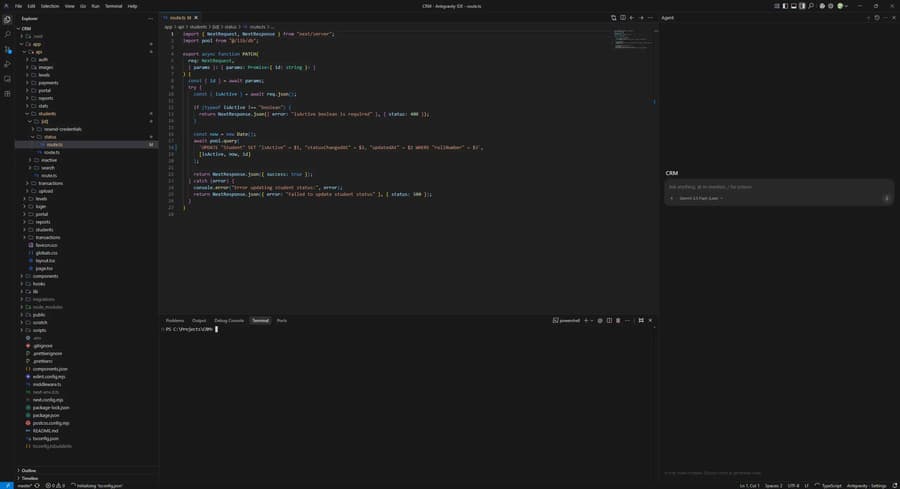Kill terminal trash icon
Screen dimensions: 900x489
click(618, 320)
